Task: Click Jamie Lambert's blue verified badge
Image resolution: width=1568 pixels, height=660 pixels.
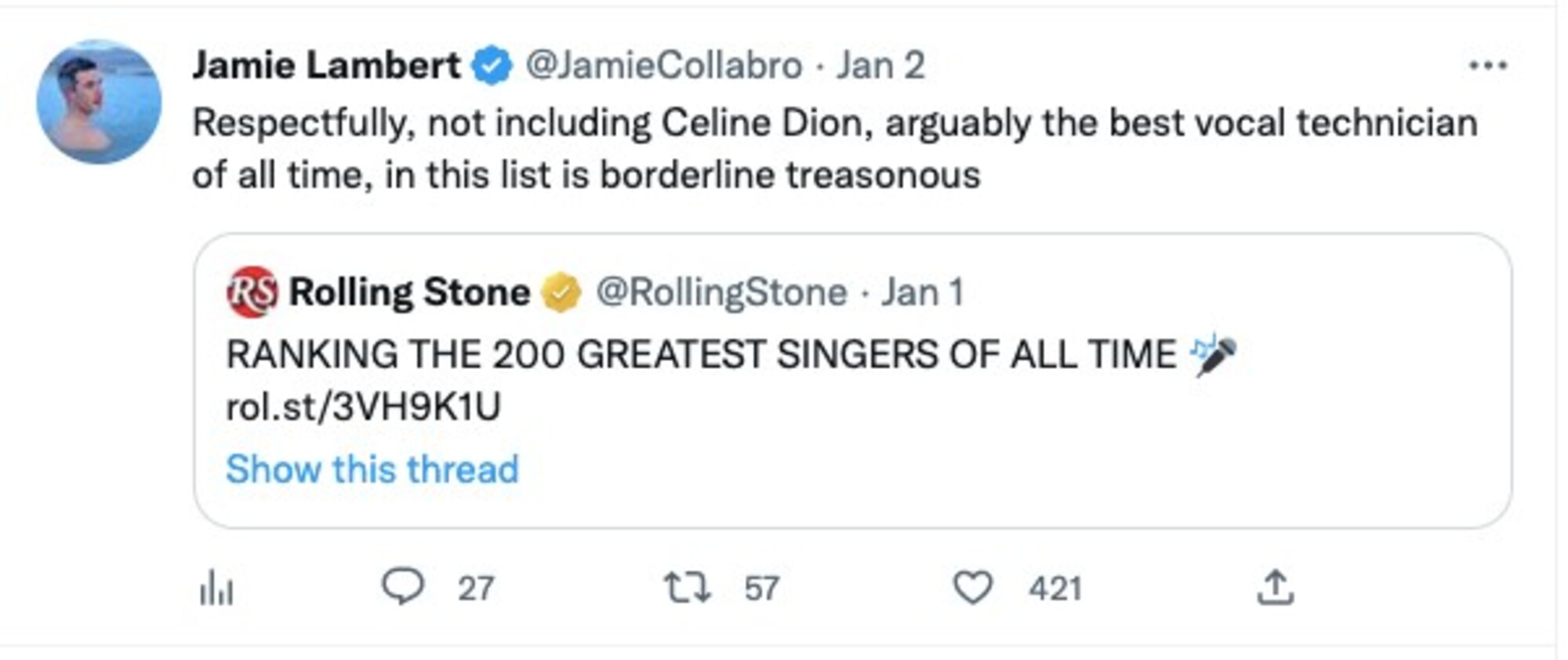Action: point(492,66)
